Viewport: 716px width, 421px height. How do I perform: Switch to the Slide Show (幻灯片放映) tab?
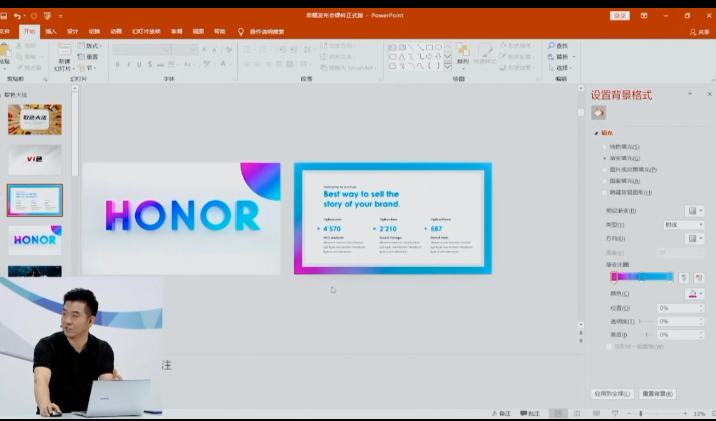[x=146, y=32]
